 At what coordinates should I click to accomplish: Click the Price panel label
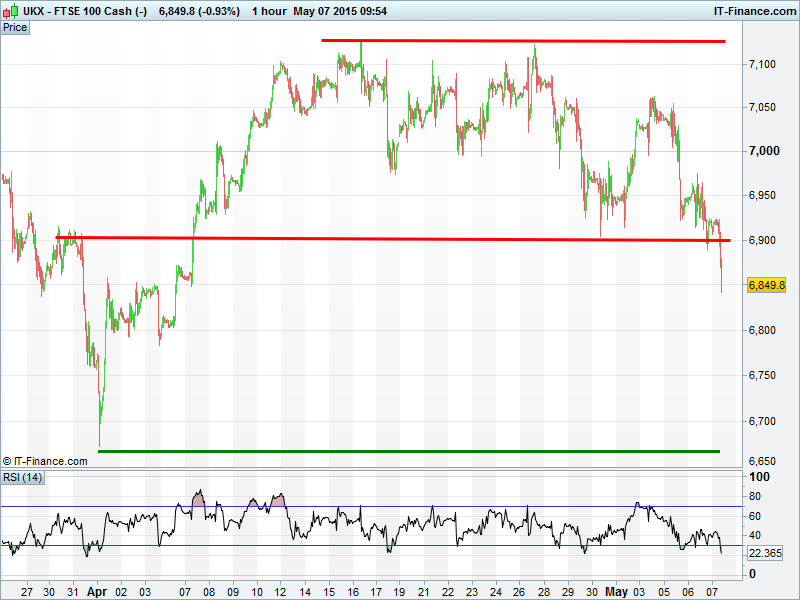click(x=15, y=27)
